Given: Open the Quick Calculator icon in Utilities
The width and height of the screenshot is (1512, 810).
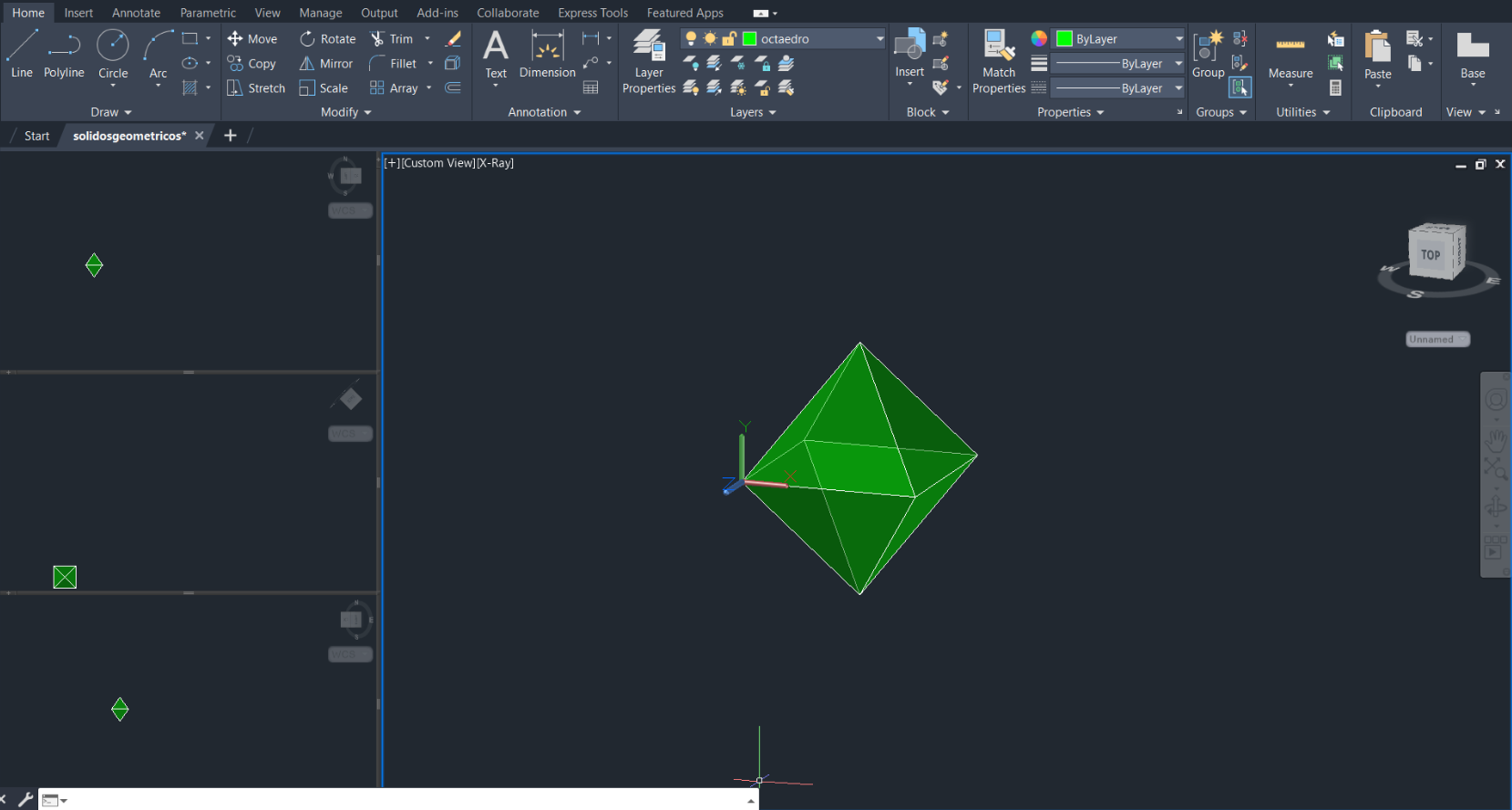Looking at the screenshot, I should click(1335, 87).
